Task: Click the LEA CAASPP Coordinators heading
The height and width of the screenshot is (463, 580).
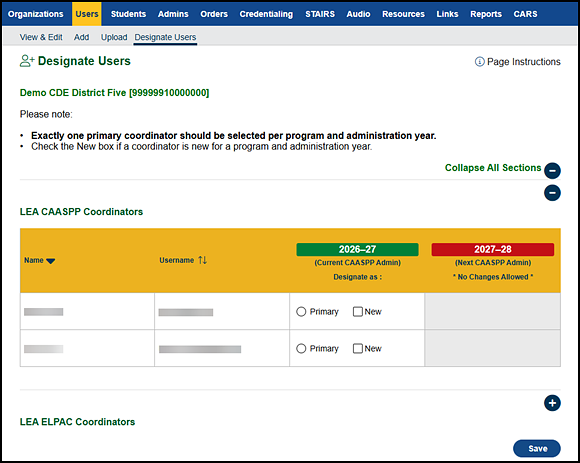Action: pyautogui.click(x=81, y=212)
